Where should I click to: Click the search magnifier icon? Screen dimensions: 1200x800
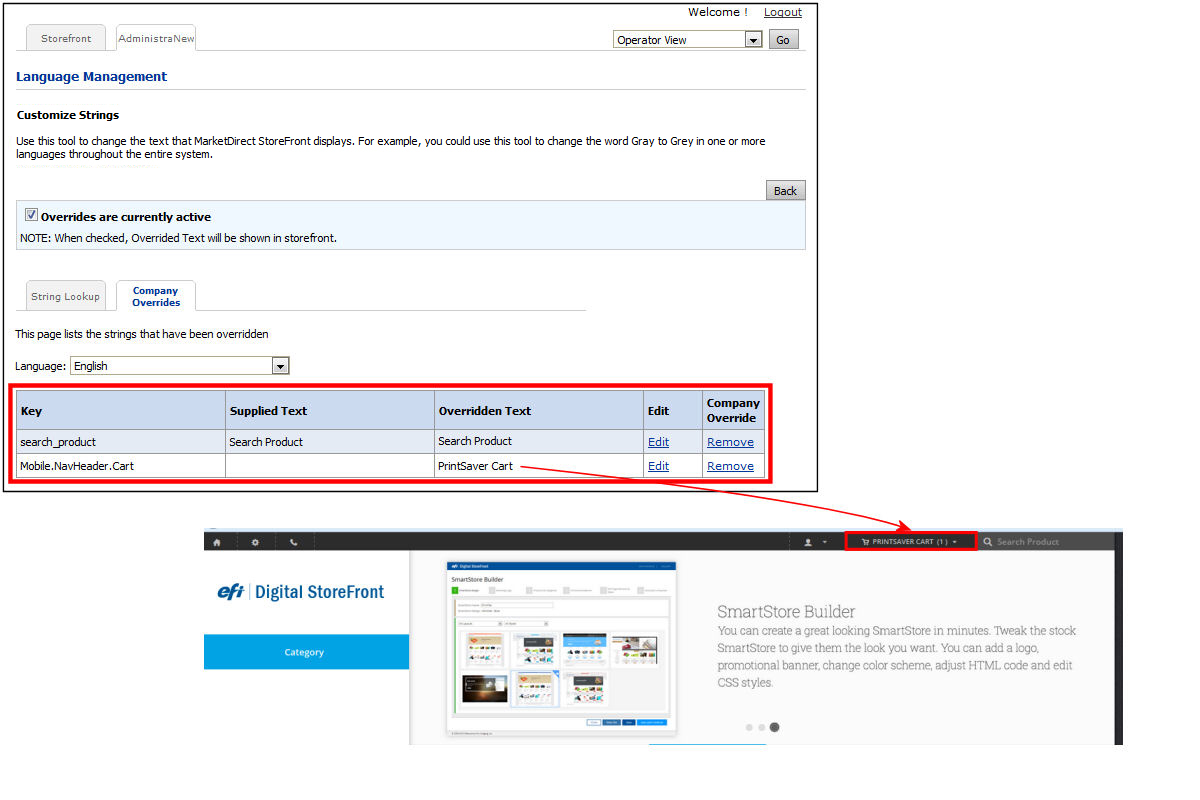pos(987,542)
